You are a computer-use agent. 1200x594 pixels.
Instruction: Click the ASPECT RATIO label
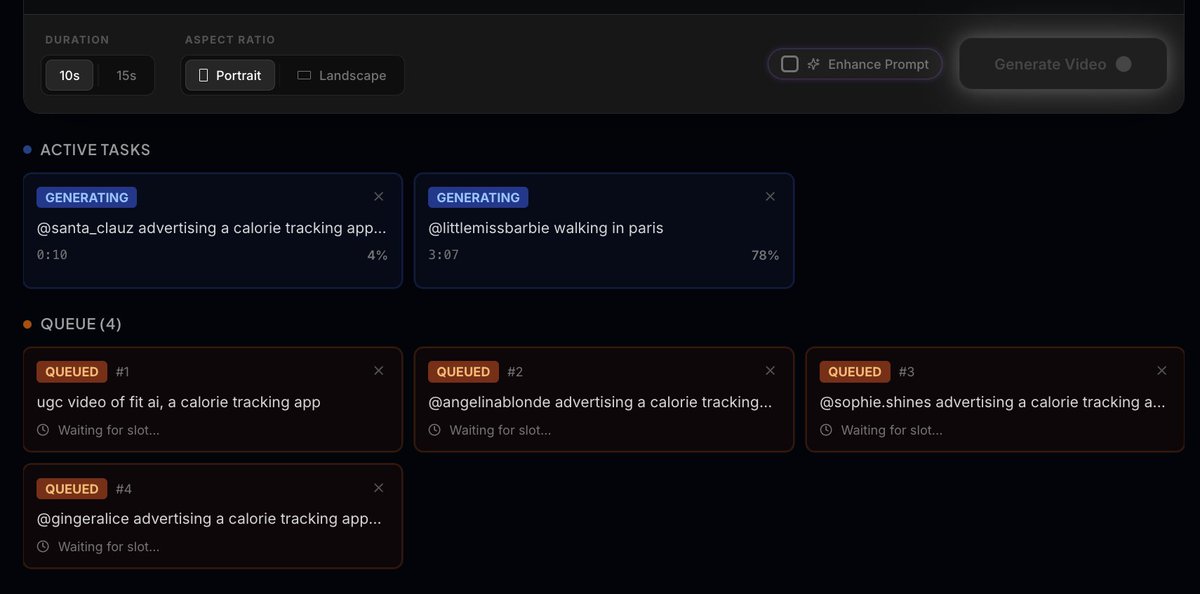(230, 40)
